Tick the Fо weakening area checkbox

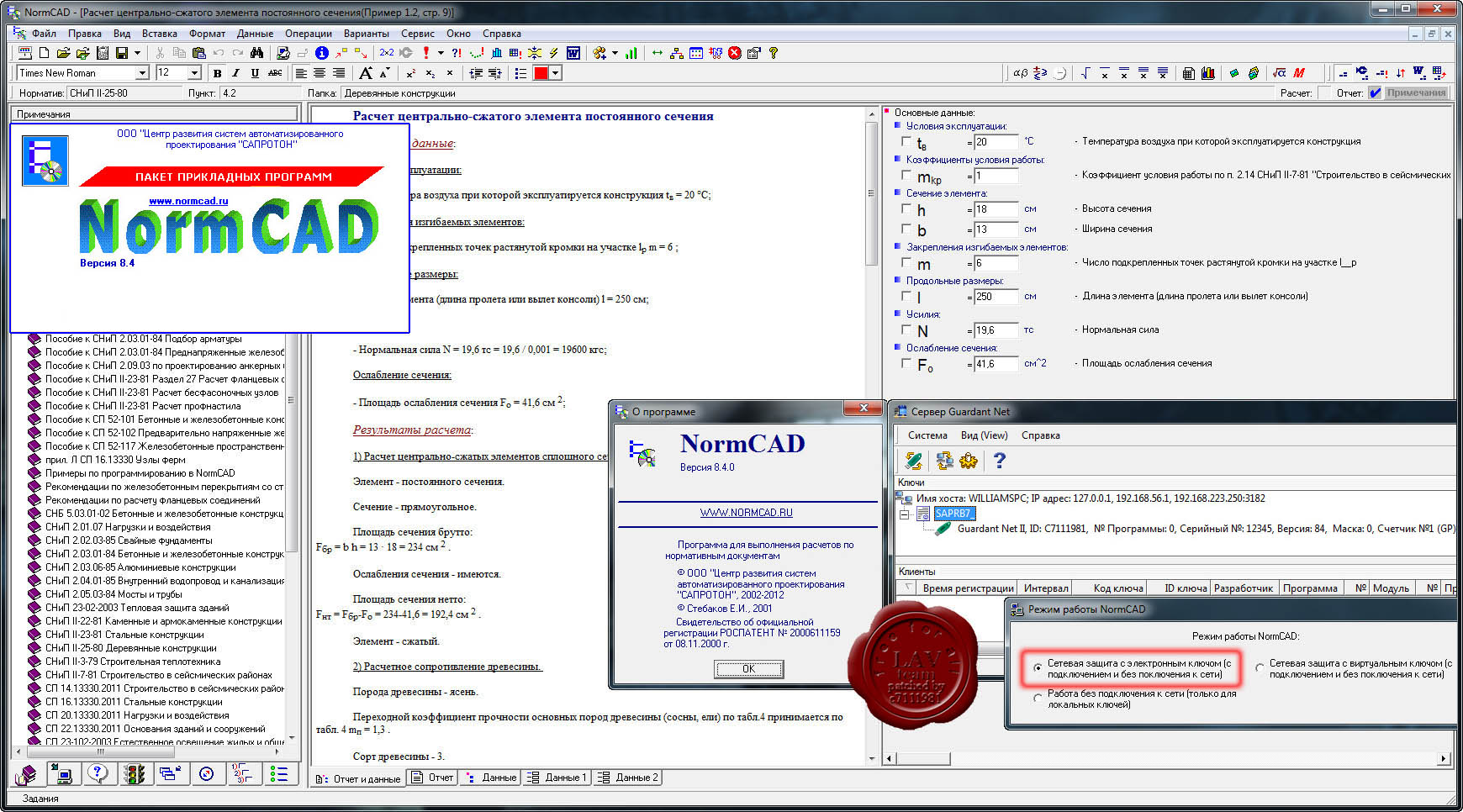point(906,363)
